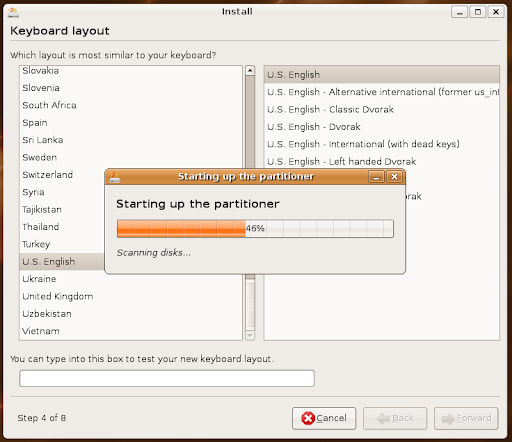Select Sweden in the country list

(x=131, y=157)
